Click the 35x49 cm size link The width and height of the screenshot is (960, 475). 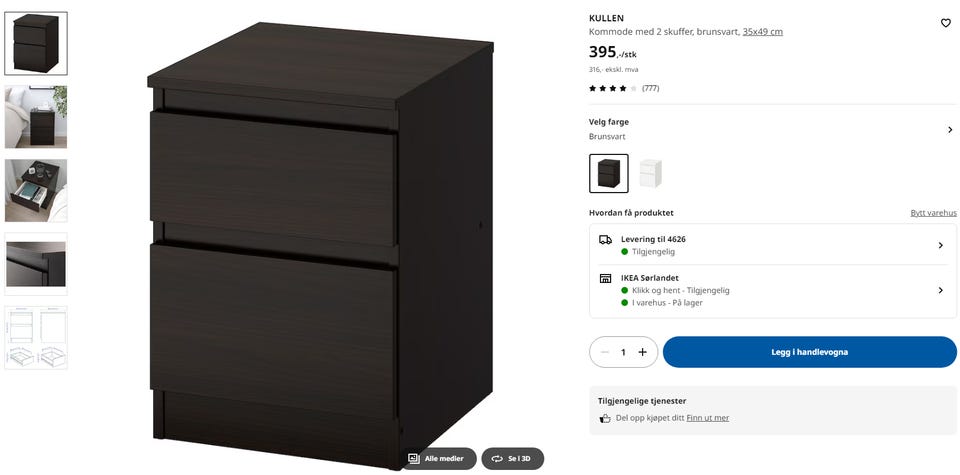point(762,32)
